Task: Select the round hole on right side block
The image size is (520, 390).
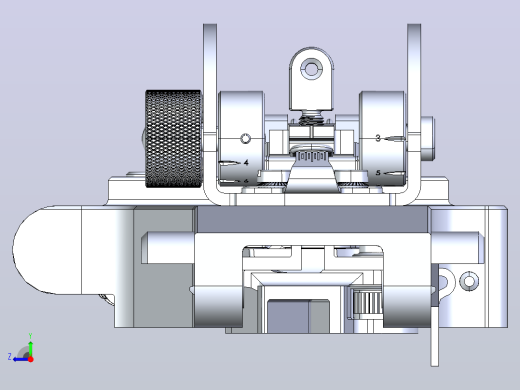Action: tap(469, 281)
